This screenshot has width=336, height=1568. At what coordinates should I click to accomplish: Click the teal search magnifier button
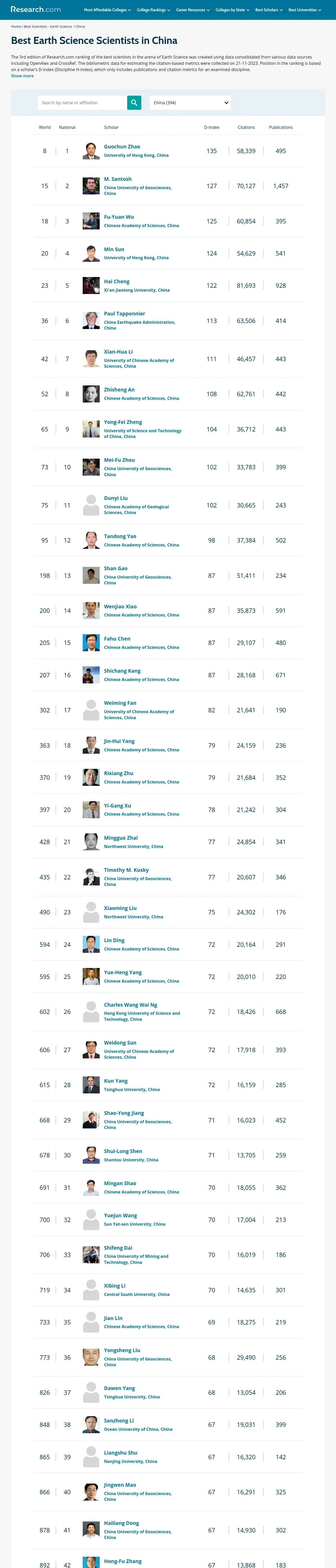[x=134, y=102]
